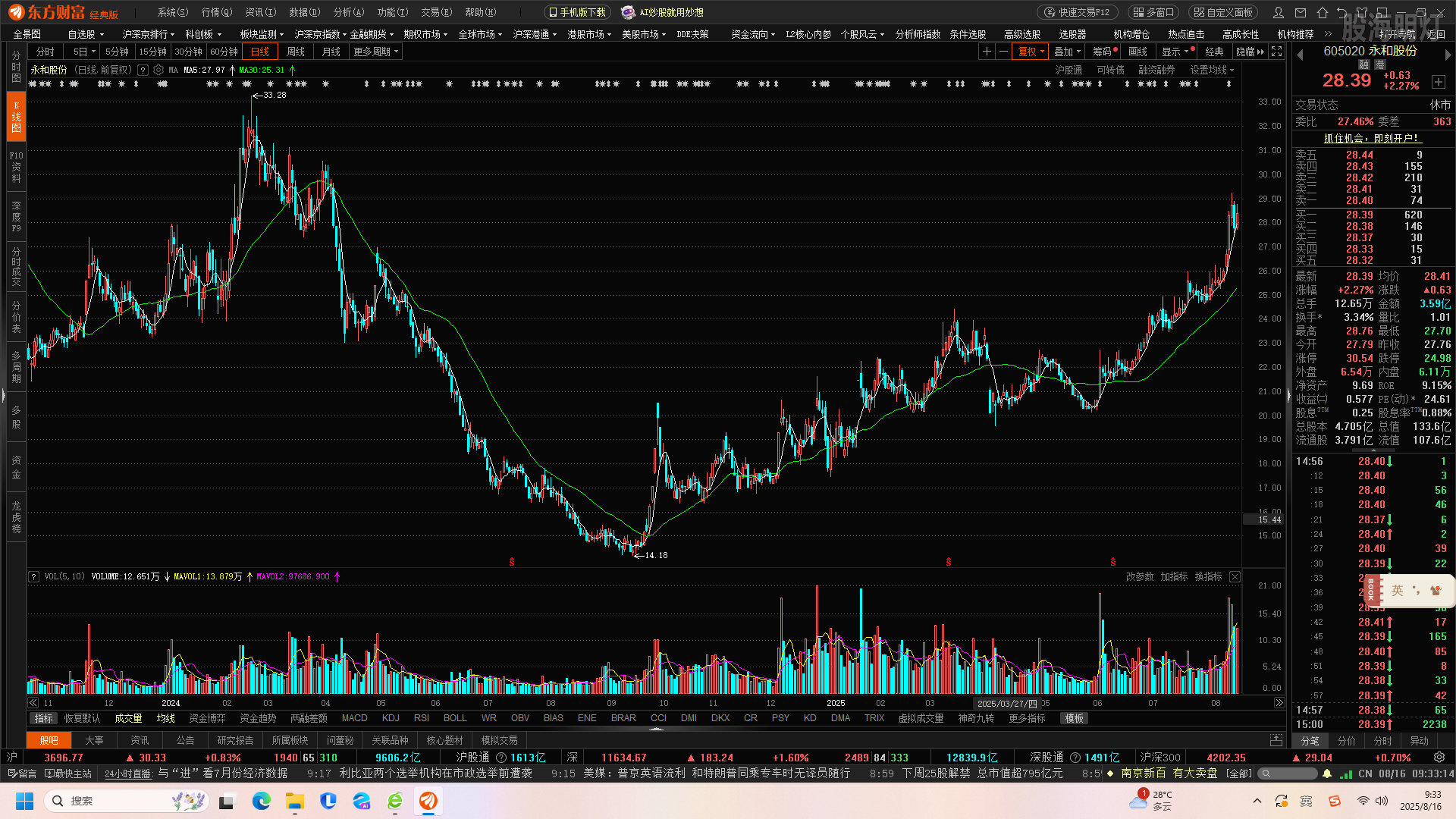Open the 更多周期 dropdown
Image resolution: width=1456 pixels, height=819 pixels.
click(375, 52)
